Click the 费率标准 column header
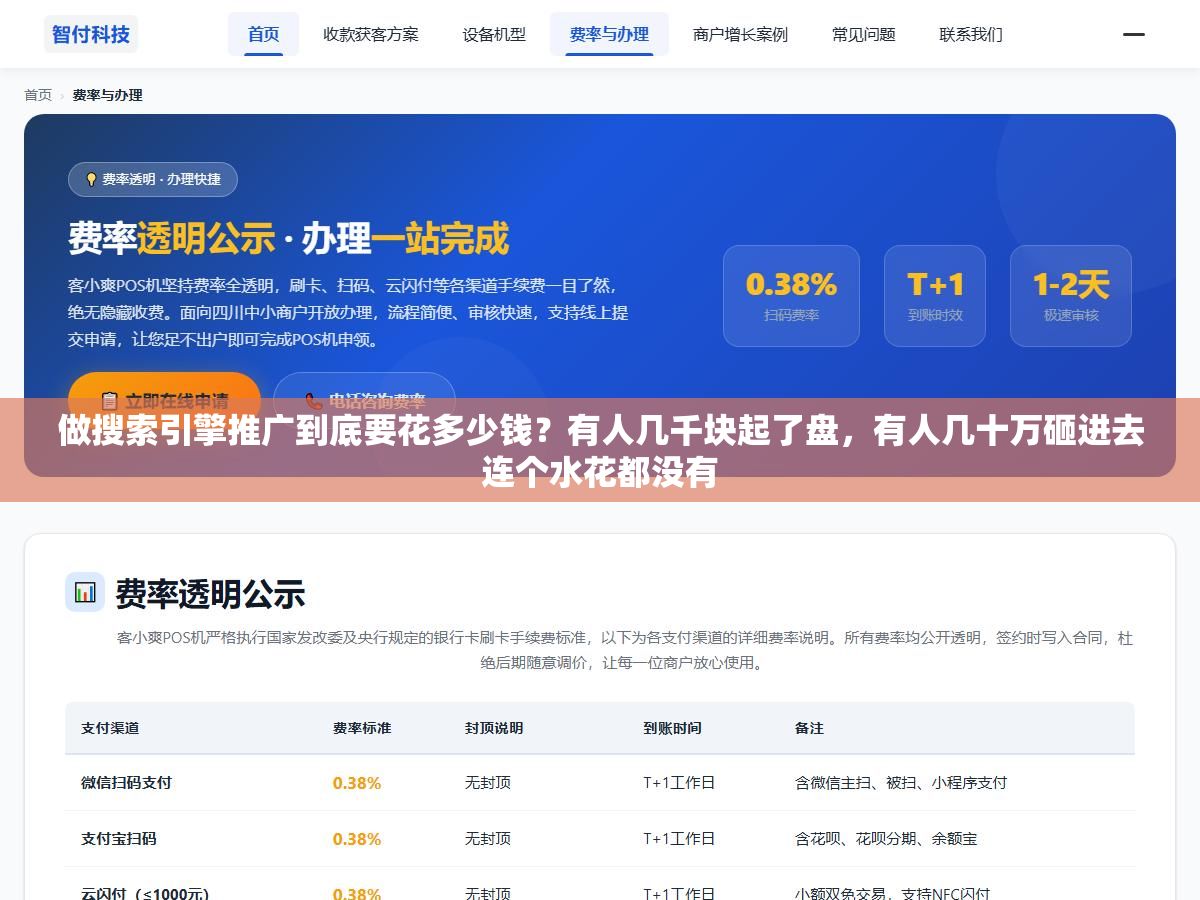This screenshot has height=900, width=1200. (362, 728)
